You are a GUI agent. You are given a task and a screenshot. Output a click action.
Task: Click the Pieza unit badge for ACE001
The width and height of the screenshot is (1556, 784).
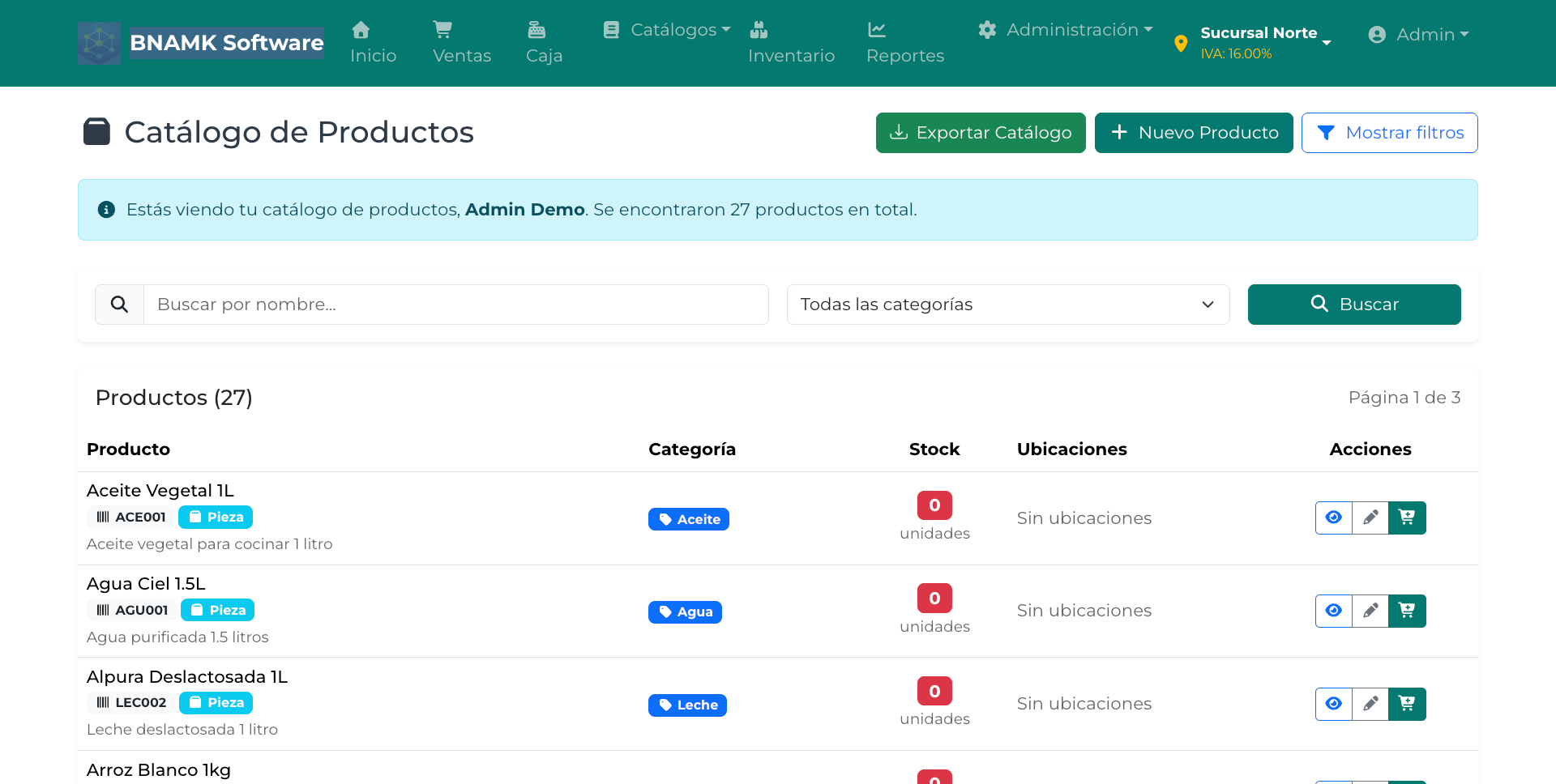pos(216,518)
